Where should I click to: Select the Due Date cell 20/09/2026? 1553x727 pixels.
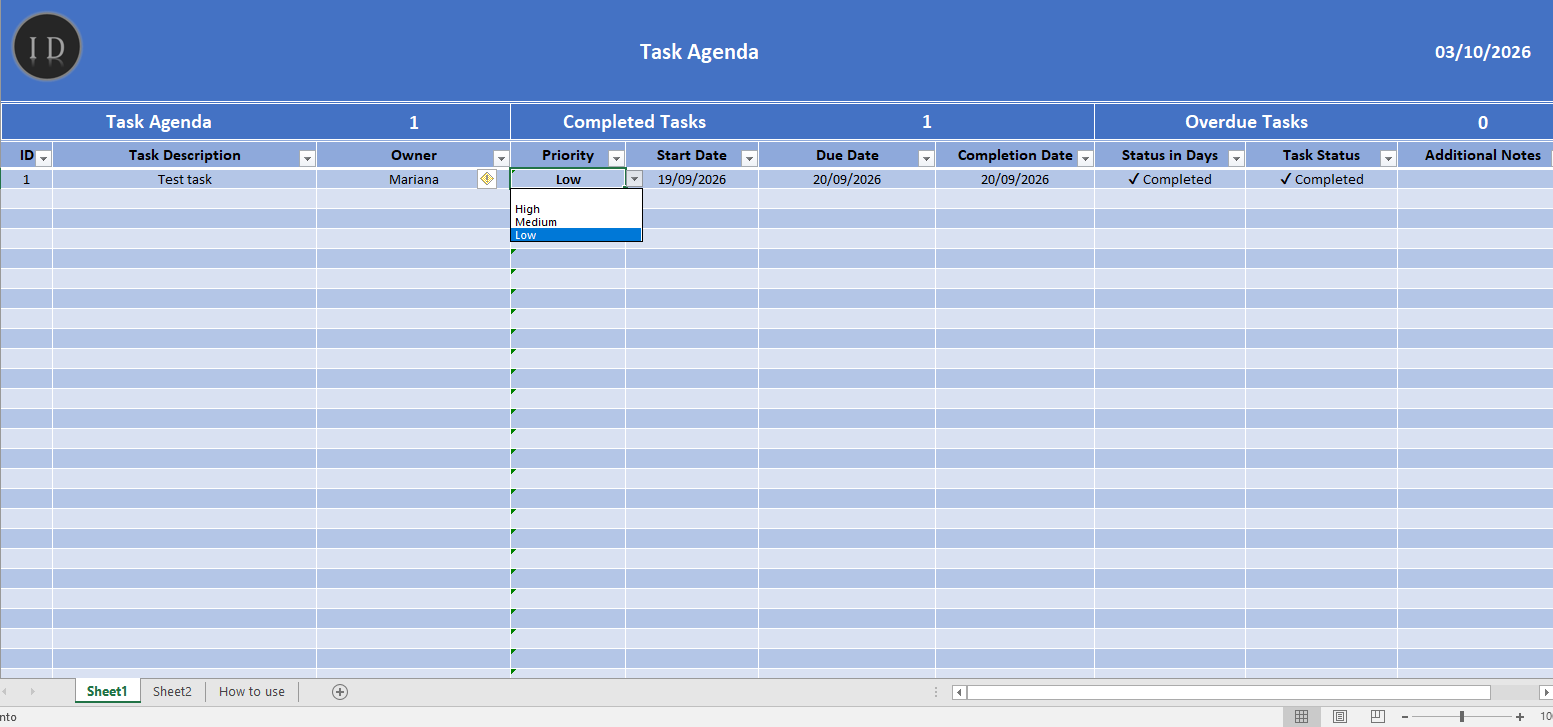847,180
